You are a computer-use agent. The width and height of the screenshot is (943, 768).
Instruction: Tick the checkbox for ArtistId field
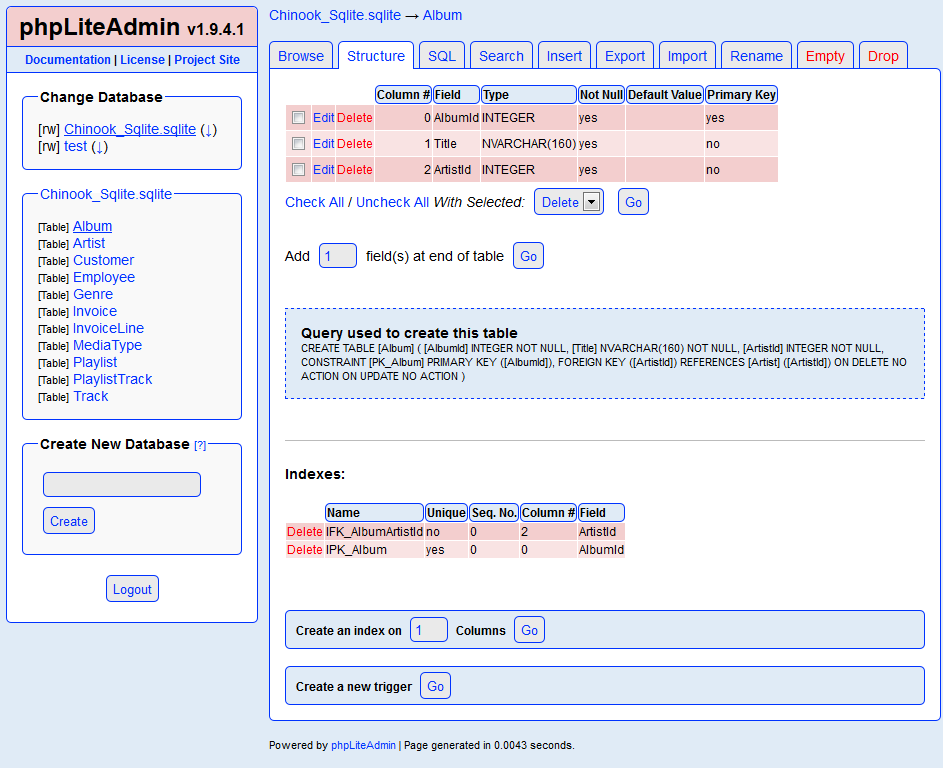click(298, 170)
